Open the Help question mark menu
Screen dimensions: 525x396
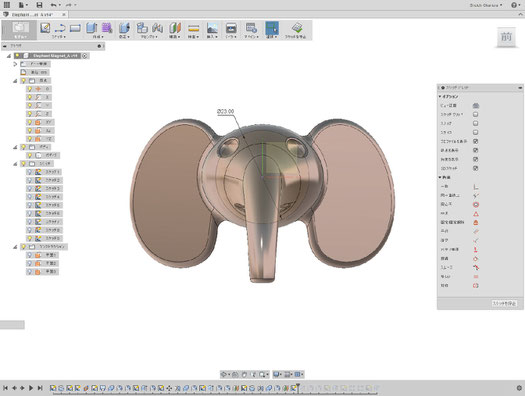tap(514, 5)
